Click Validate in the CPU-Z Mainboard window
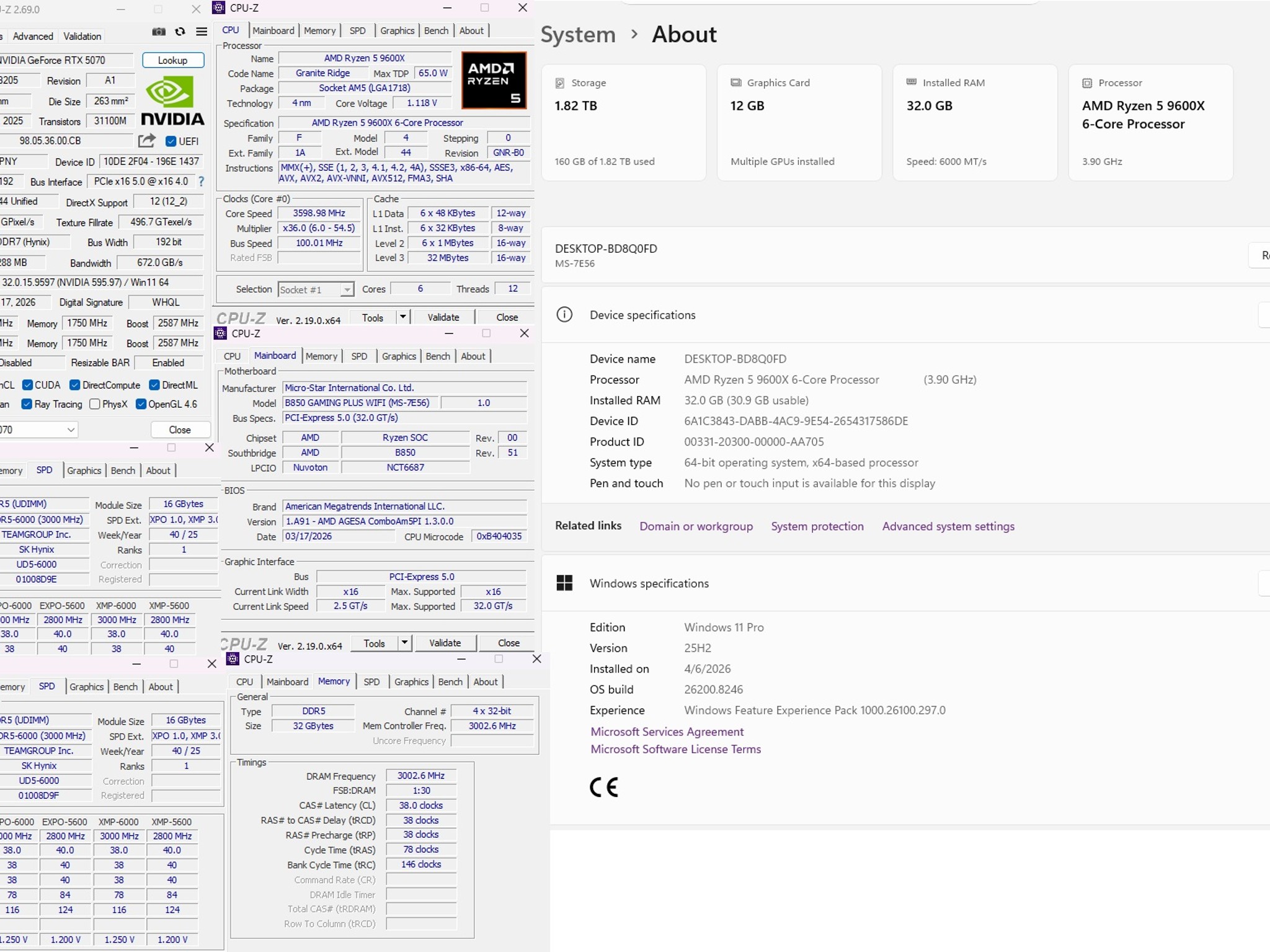The height and width of the screenshot is (952, 1270). click(x=445, y=643)
